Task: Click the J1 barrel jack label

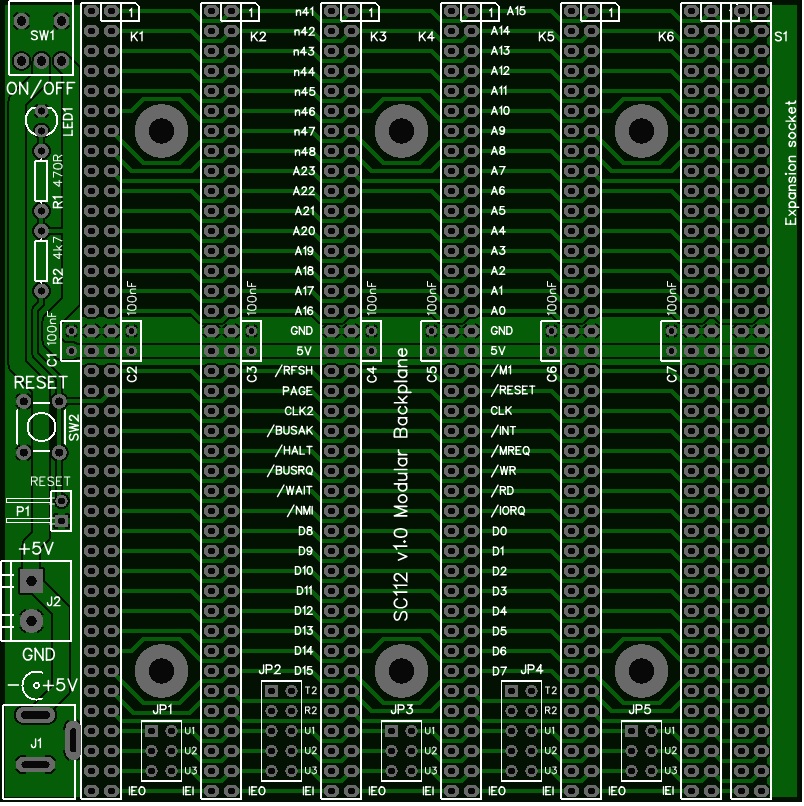Action: pyautogui.click(x=36, y=743)
